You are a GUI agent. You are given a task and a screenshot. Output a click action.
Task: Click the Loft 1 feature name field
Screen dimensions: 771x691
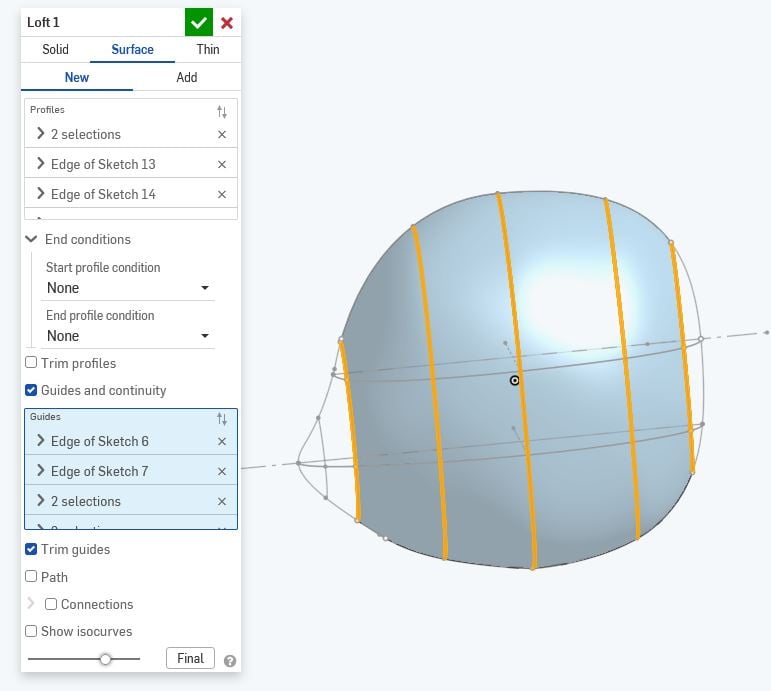tap(43, 22)
